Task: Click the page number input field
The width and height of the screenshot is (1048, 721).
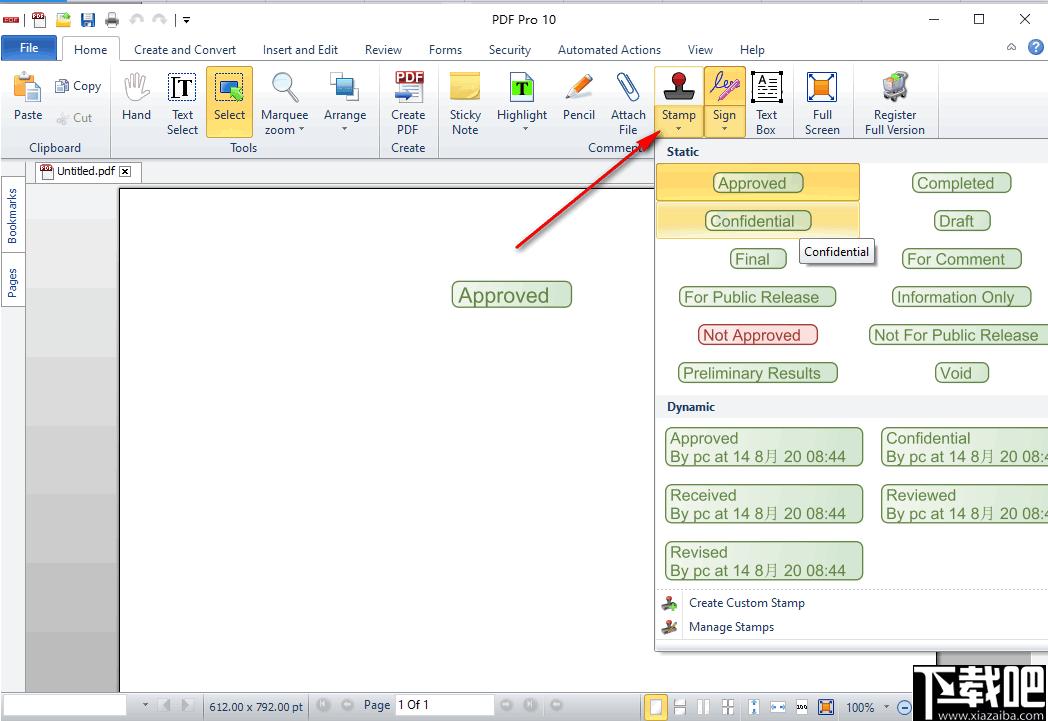Action: tap(444, 705)
